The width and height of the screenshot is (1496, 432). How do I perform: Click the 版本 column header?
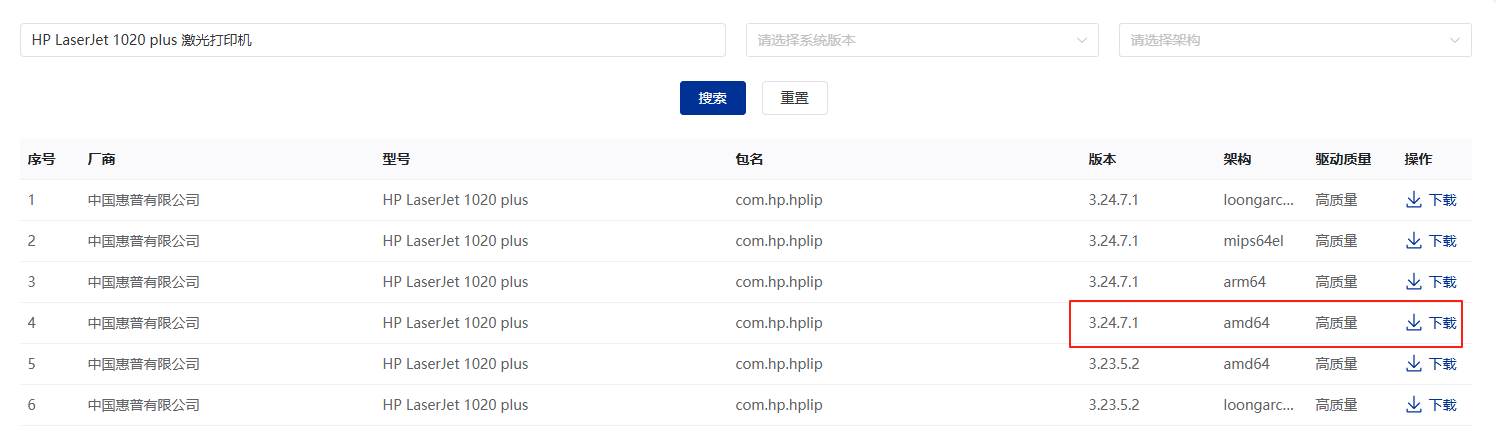1103,159
